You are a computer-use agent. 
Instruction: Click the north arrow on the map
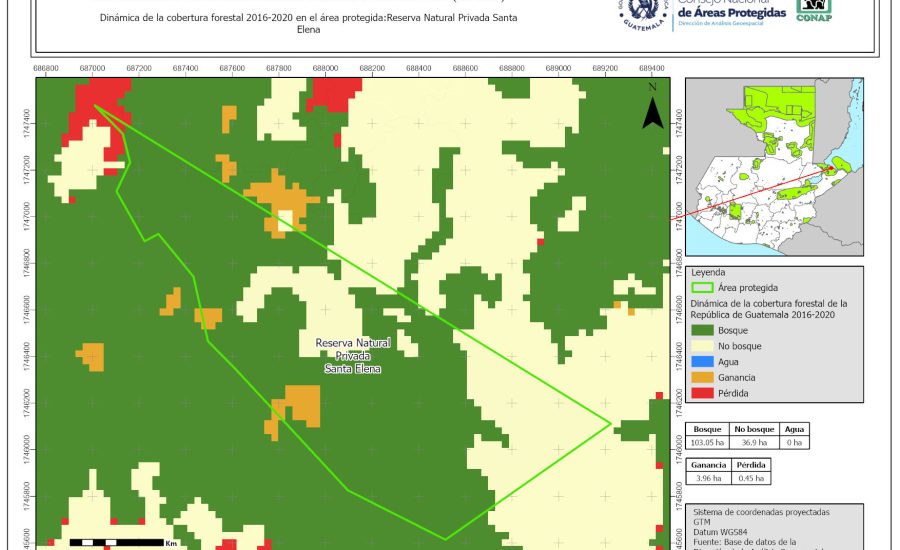[x=652, y=107]
